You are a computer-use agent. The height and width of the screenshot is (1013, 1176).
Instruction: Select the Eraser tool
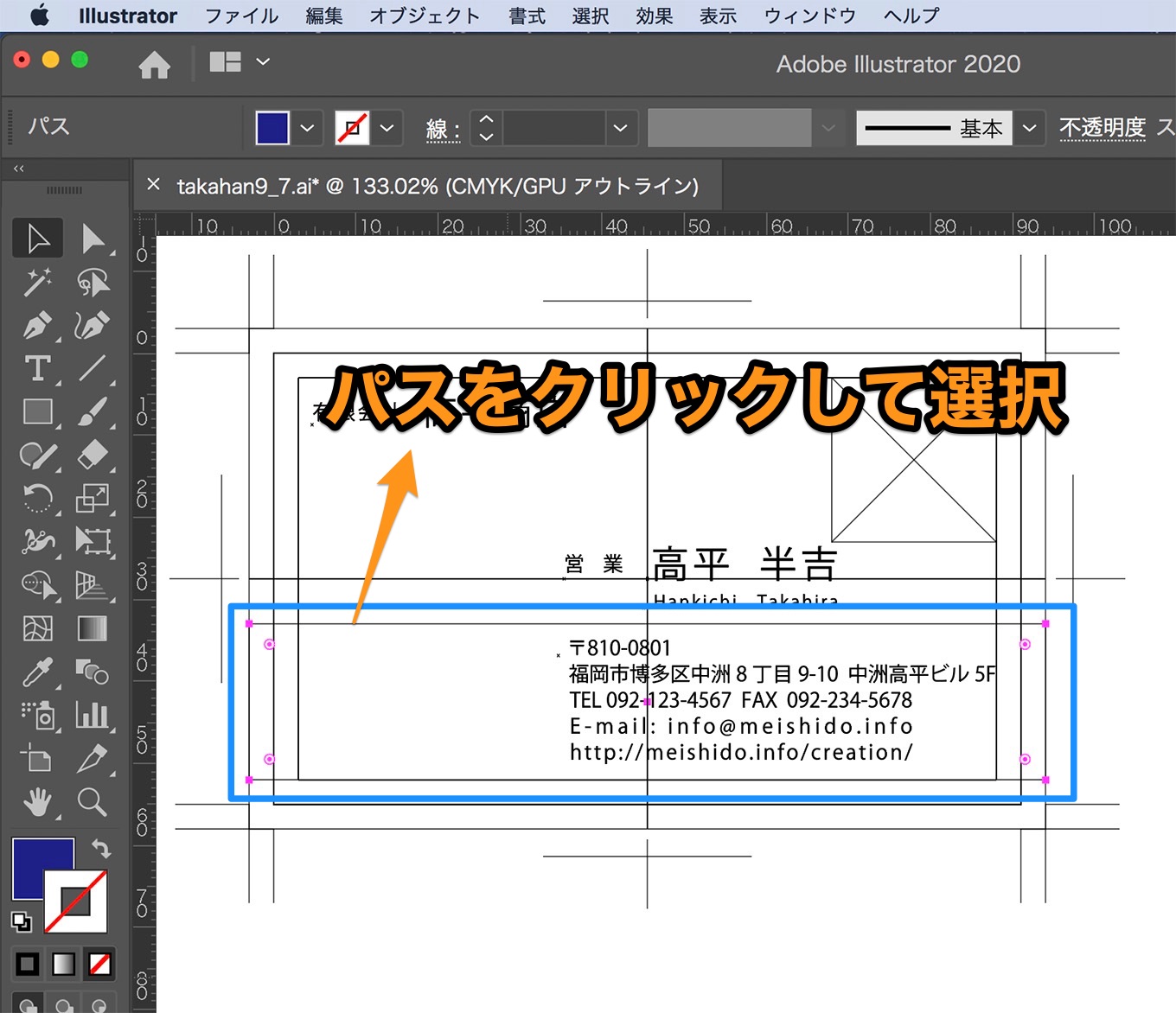point(92,456)
